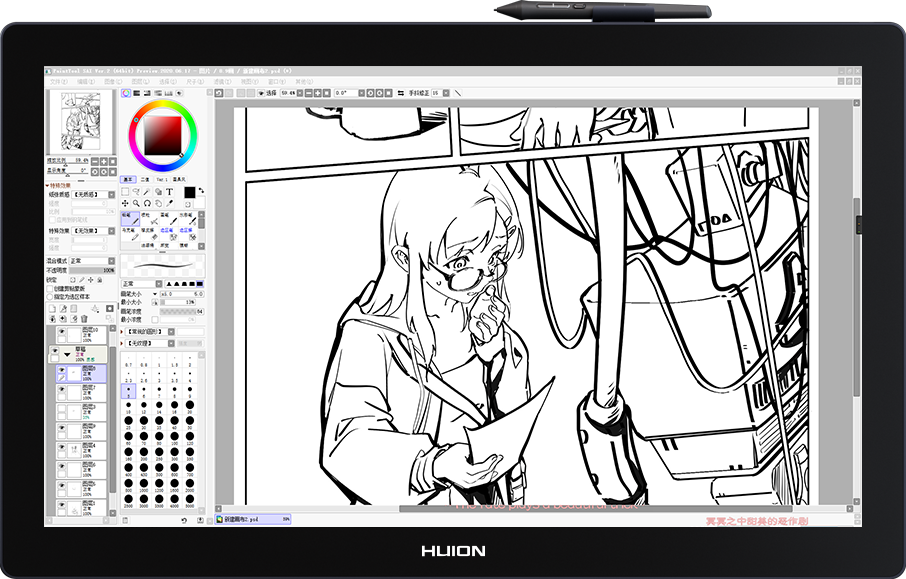Image resolution: width=906 pixels, height=579 pixels.
Task: Switch to the Ver.1 brush tab
Action: point(162,179)
